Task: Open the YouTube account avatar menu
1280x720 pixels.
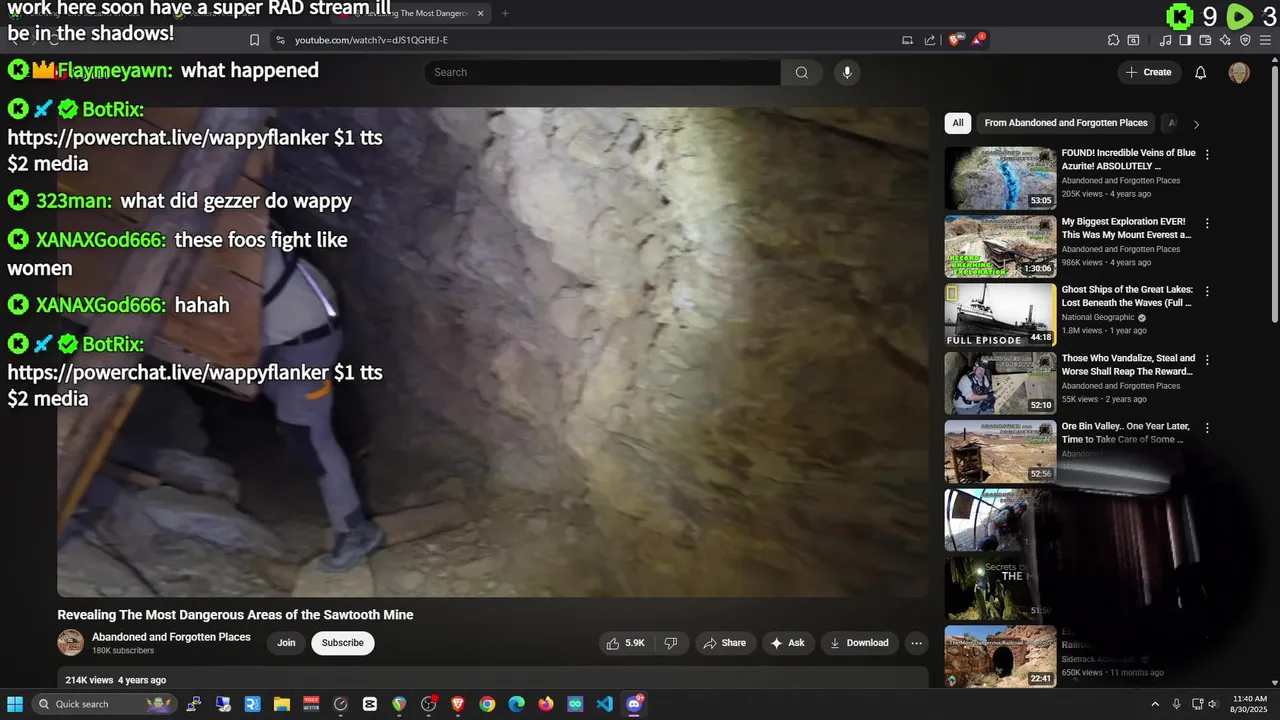Action: [x=1239, y=72]
